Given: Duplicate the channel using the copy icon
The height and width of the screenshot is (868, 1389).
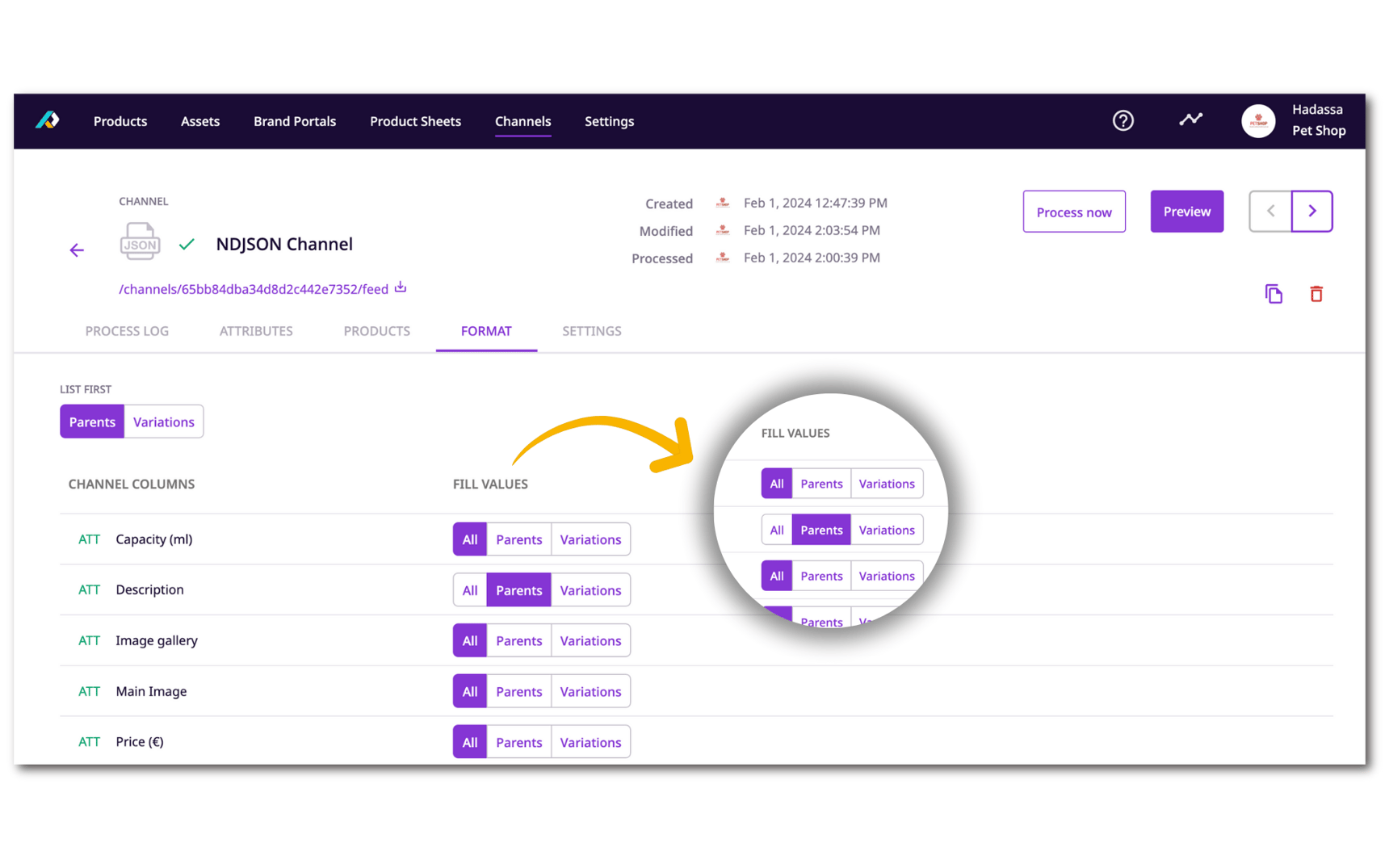Looking at the screenshot, I should coord(1274,294).
